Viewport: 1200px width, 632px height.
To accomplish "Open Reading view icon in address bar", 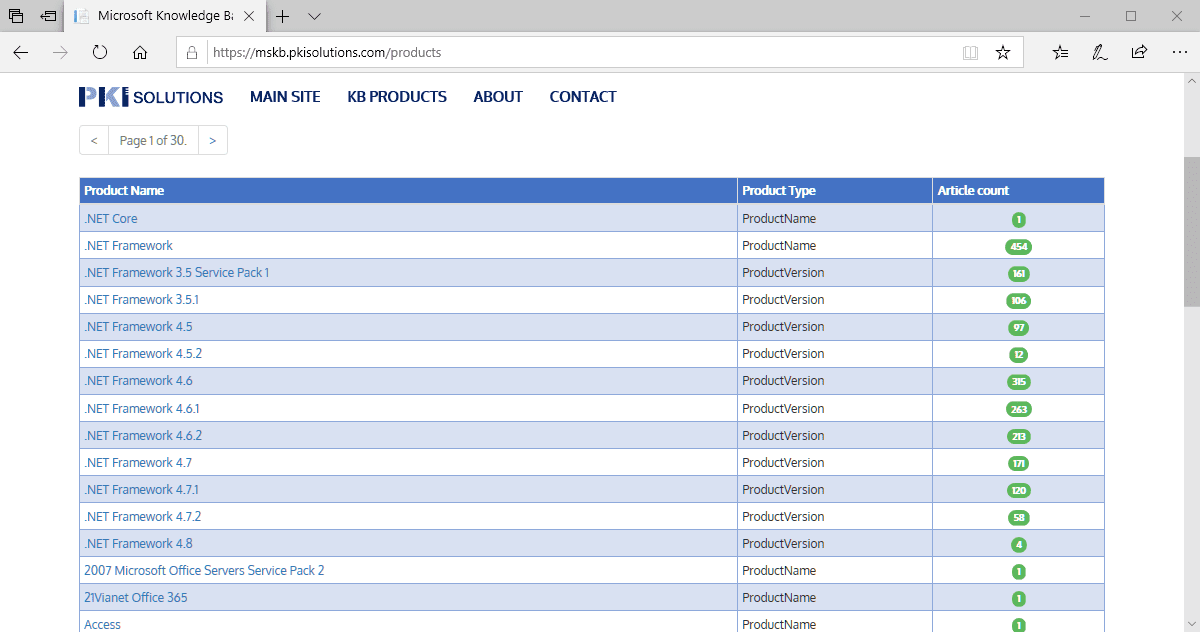I will click(x=970, y=52).
